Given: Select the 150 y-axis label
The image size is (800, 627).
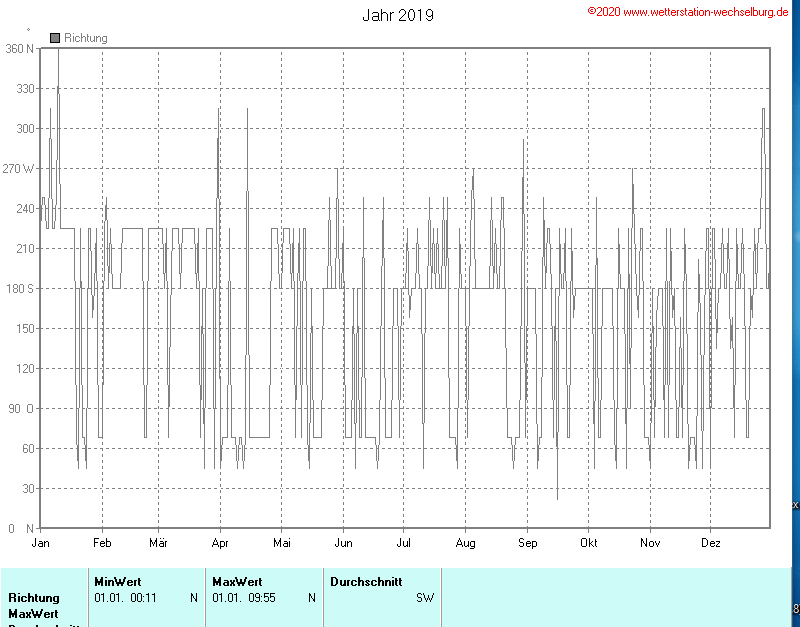Looking at the screenshot, I should pos(26,329).
